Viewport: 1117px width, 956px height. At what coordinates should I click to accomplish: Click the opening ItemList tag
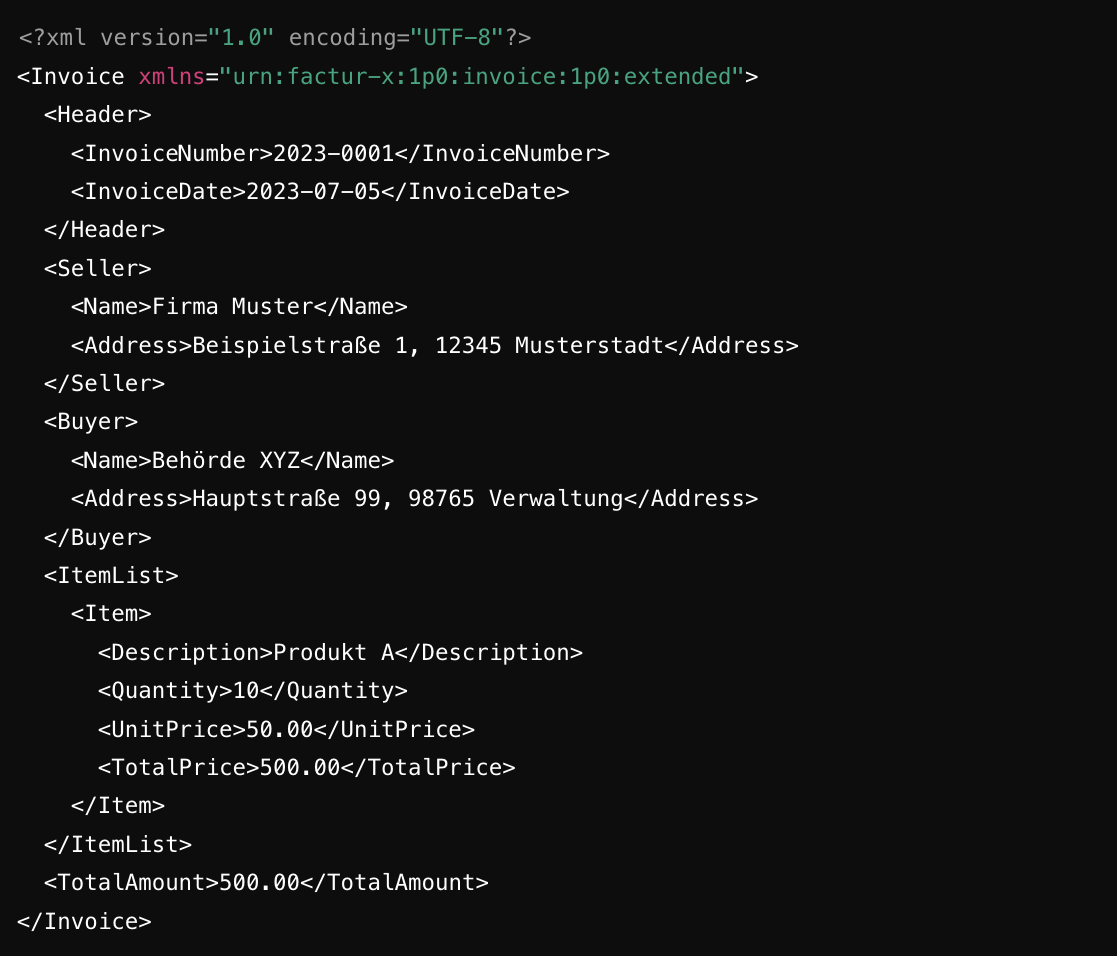[111, 575]
